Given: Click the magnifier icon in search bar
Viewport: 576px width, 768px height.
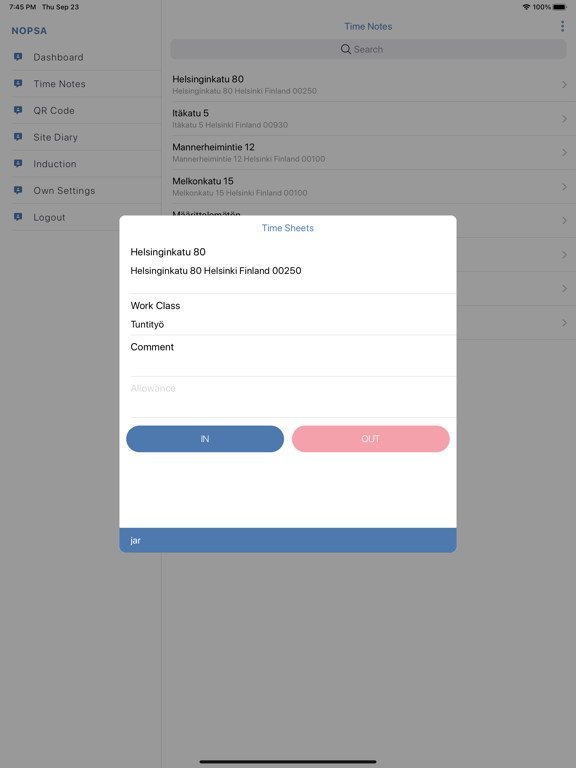Looking at the screenshot, I should coord(346,49).
